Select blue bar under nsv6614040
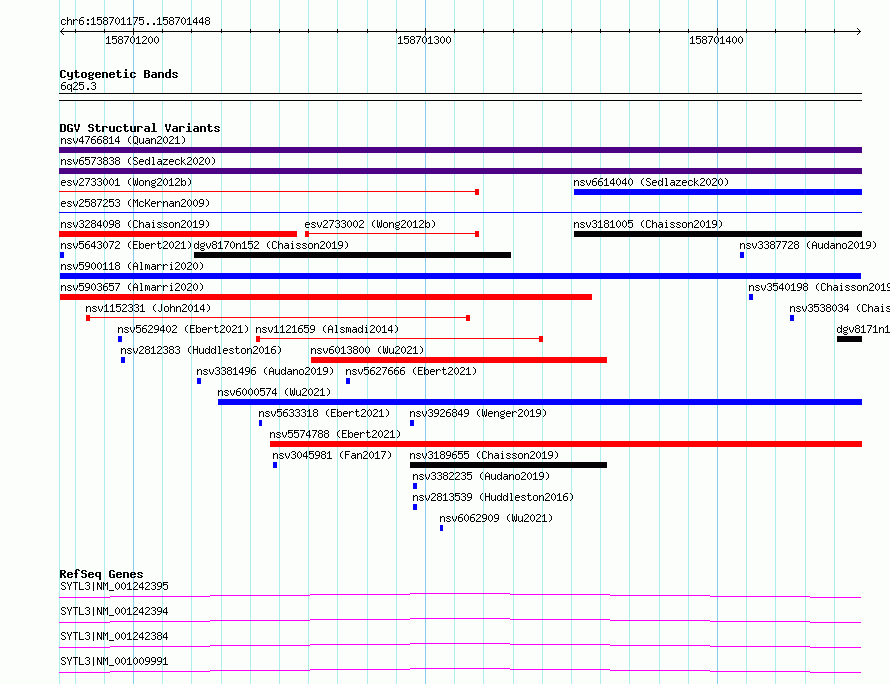 (718, 192)
